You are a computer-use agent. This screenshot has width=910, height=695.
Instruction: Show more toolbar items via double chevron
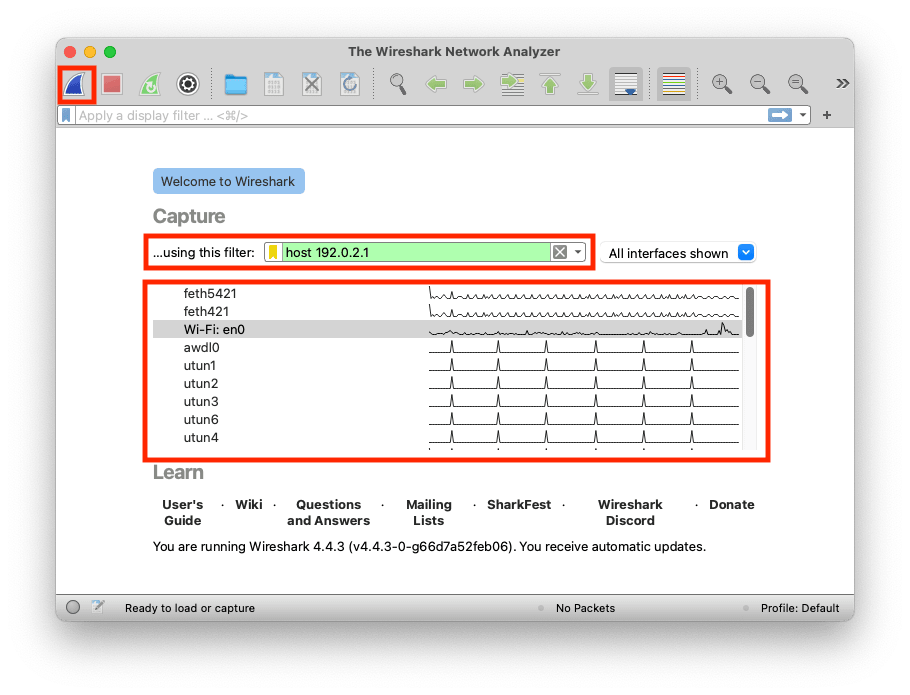(x=842, y=84)
